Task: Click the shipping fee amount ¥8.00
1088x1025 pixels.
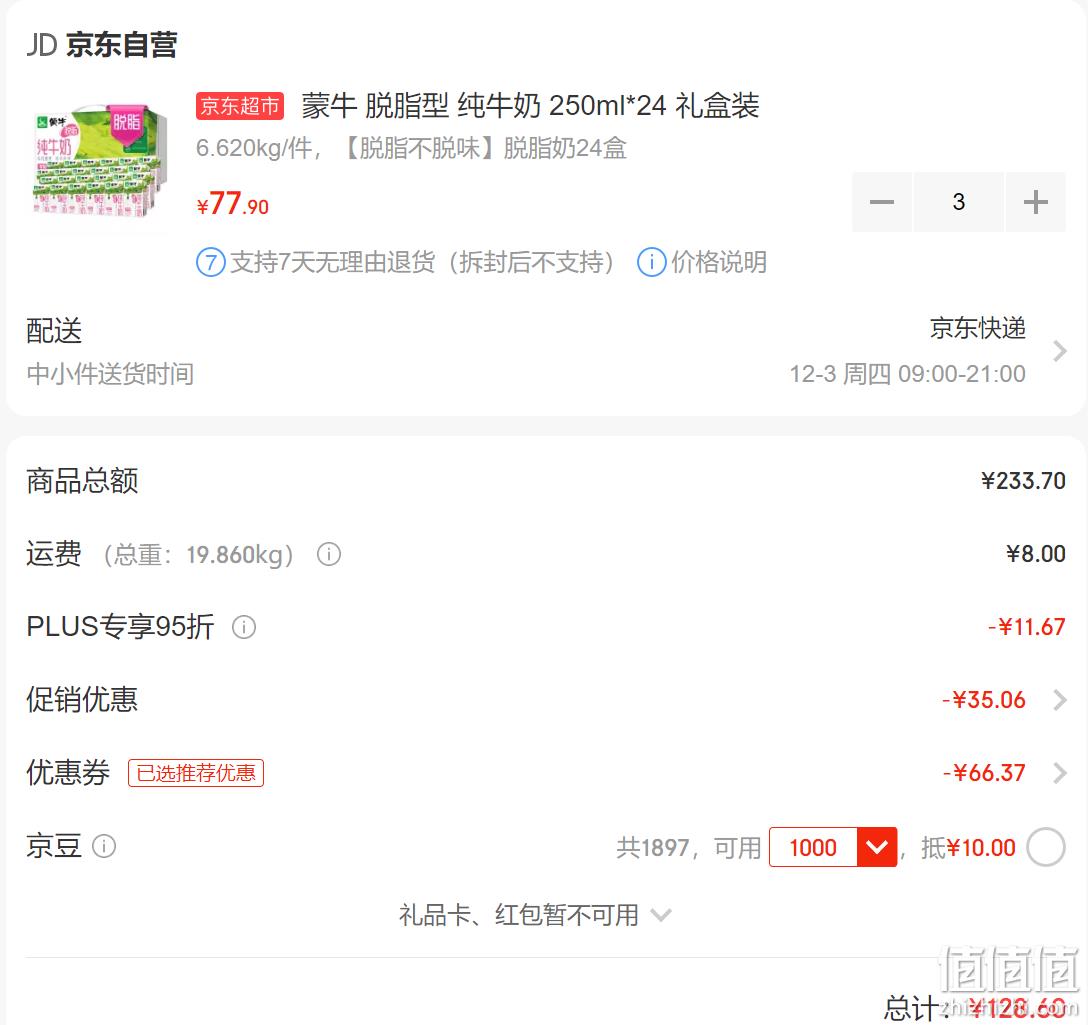Action: point(1035,553)
